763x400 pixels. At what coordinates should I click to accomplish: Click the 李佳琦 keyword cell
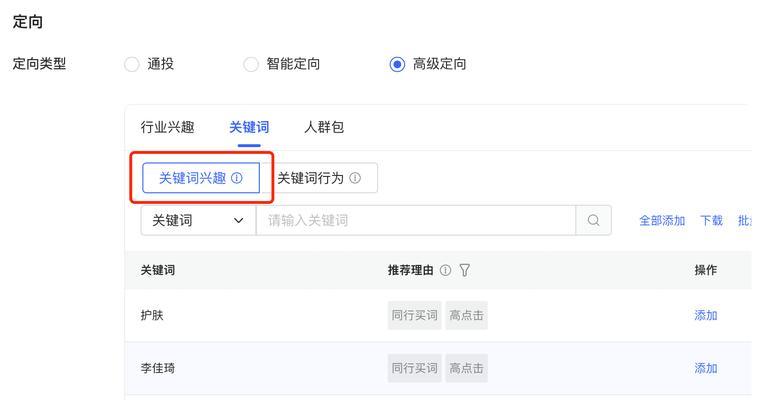coord(158,368)
